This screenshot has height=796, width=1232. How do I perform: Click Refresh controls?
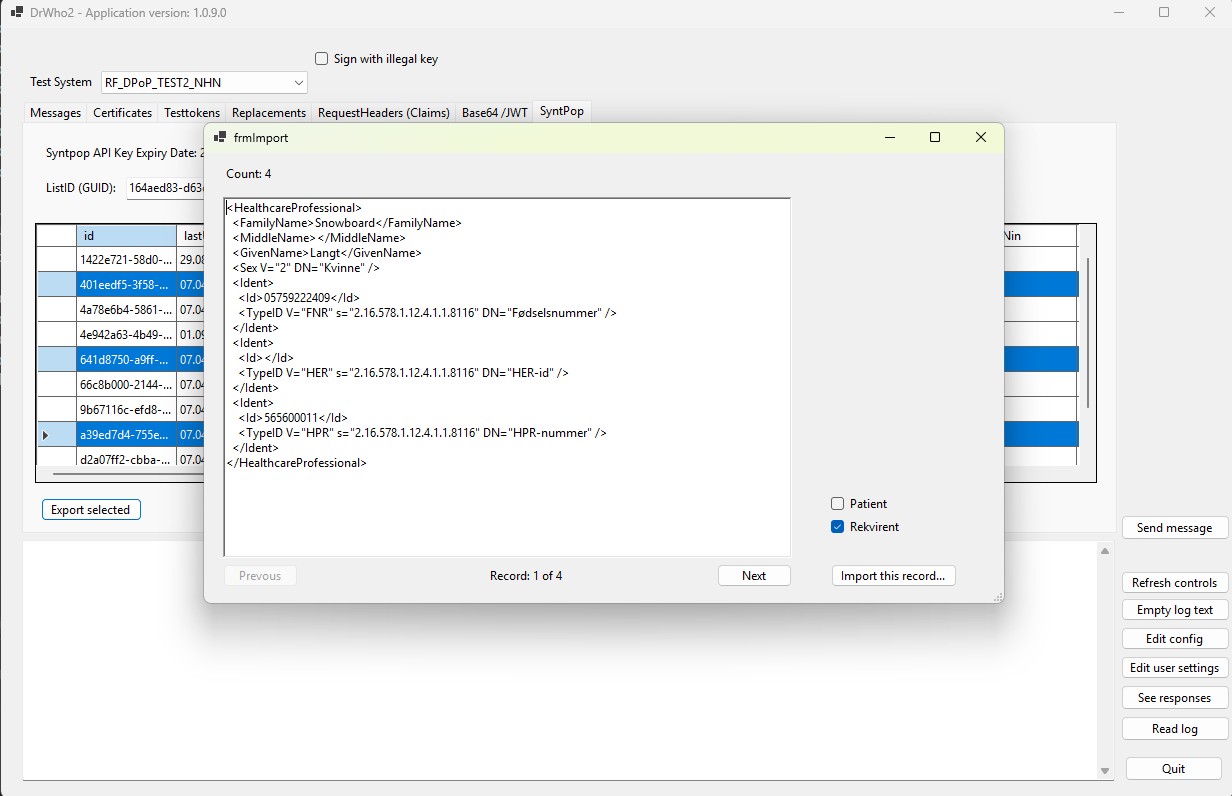point(1174,582)
